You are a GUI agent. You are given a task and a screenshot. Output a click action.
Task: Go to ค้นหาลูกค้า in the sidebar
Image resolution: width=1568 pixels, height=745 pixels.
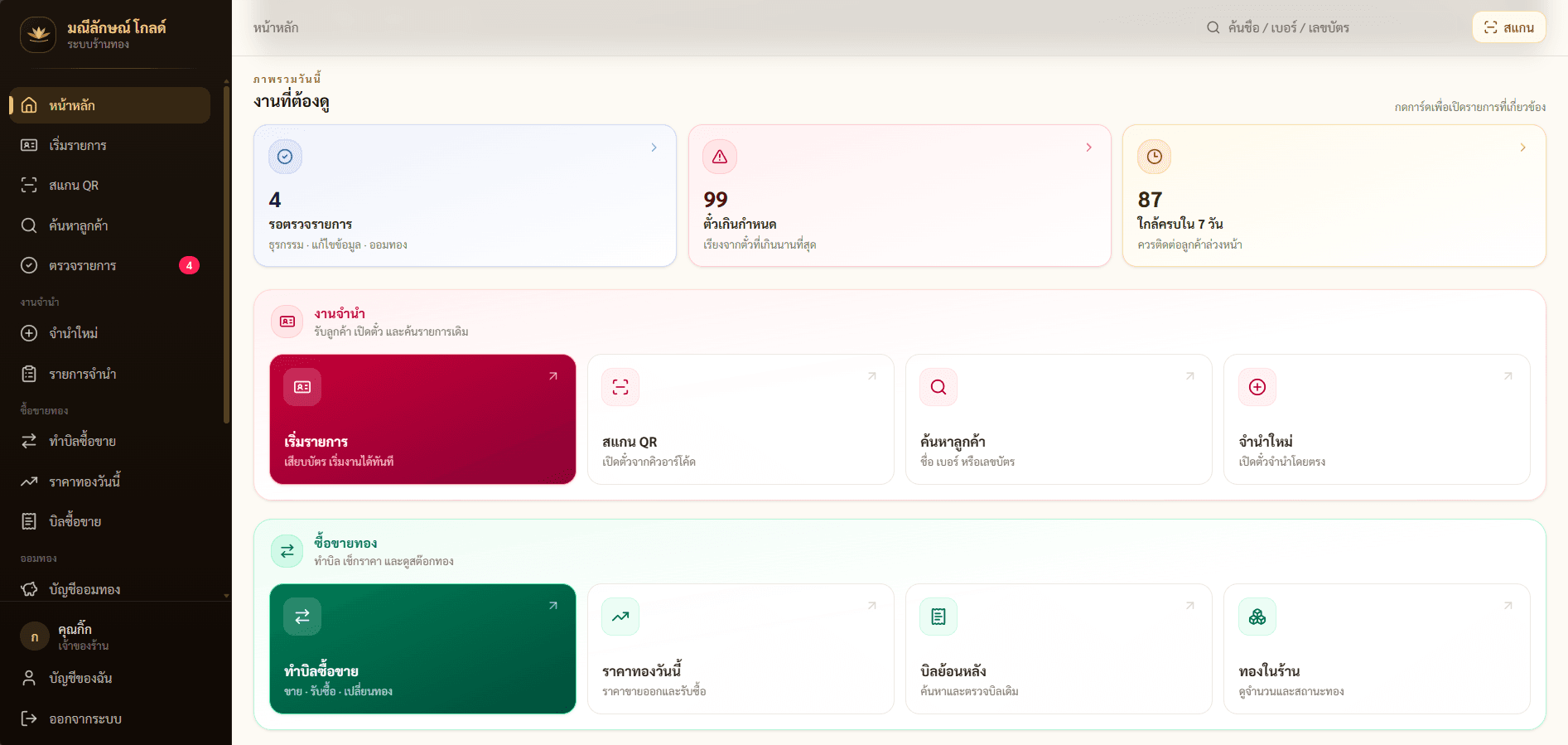point(109,225)
